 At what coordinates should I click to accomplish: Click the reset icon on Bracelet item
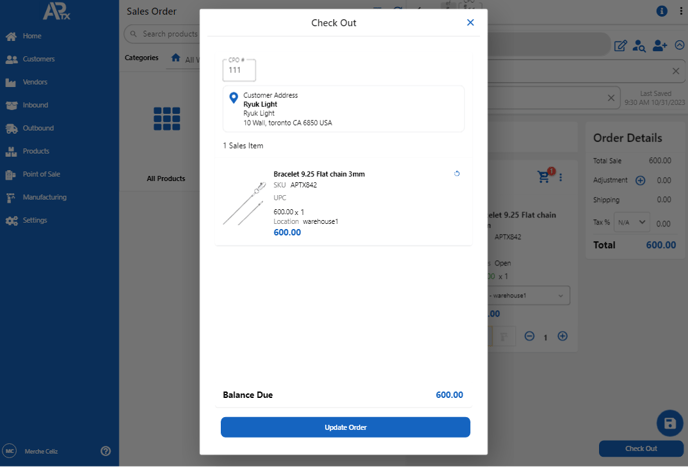click(457, 174)
